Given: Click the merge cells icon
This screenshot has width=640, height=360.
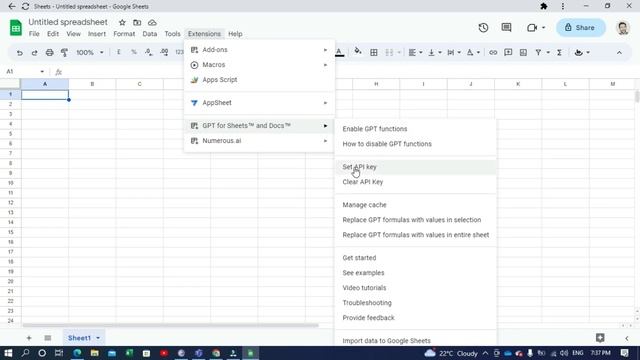Looking at the screenshot, I should pos(389,52).
